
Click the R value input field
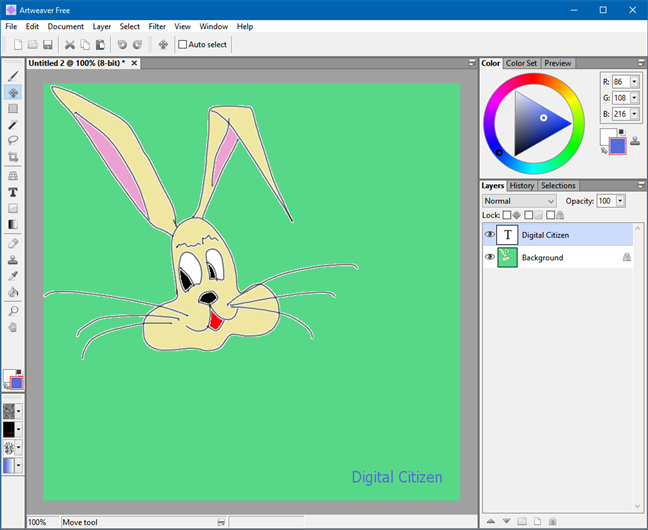620,81
